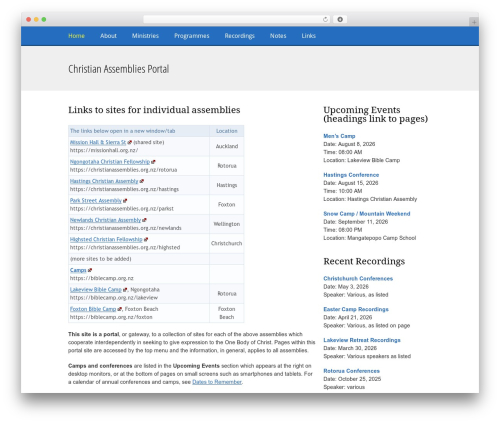Open Highsted Christian Fellowship link
Screen dimensions: 500x423
(x=106, y=239)
